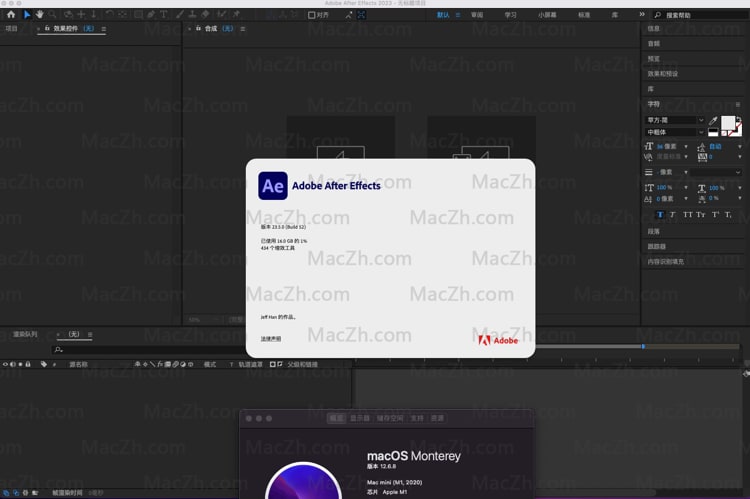Switch to the 库 workspace
Image resolution: width=750 pixels, height=499 pixels.
point(615,15)
